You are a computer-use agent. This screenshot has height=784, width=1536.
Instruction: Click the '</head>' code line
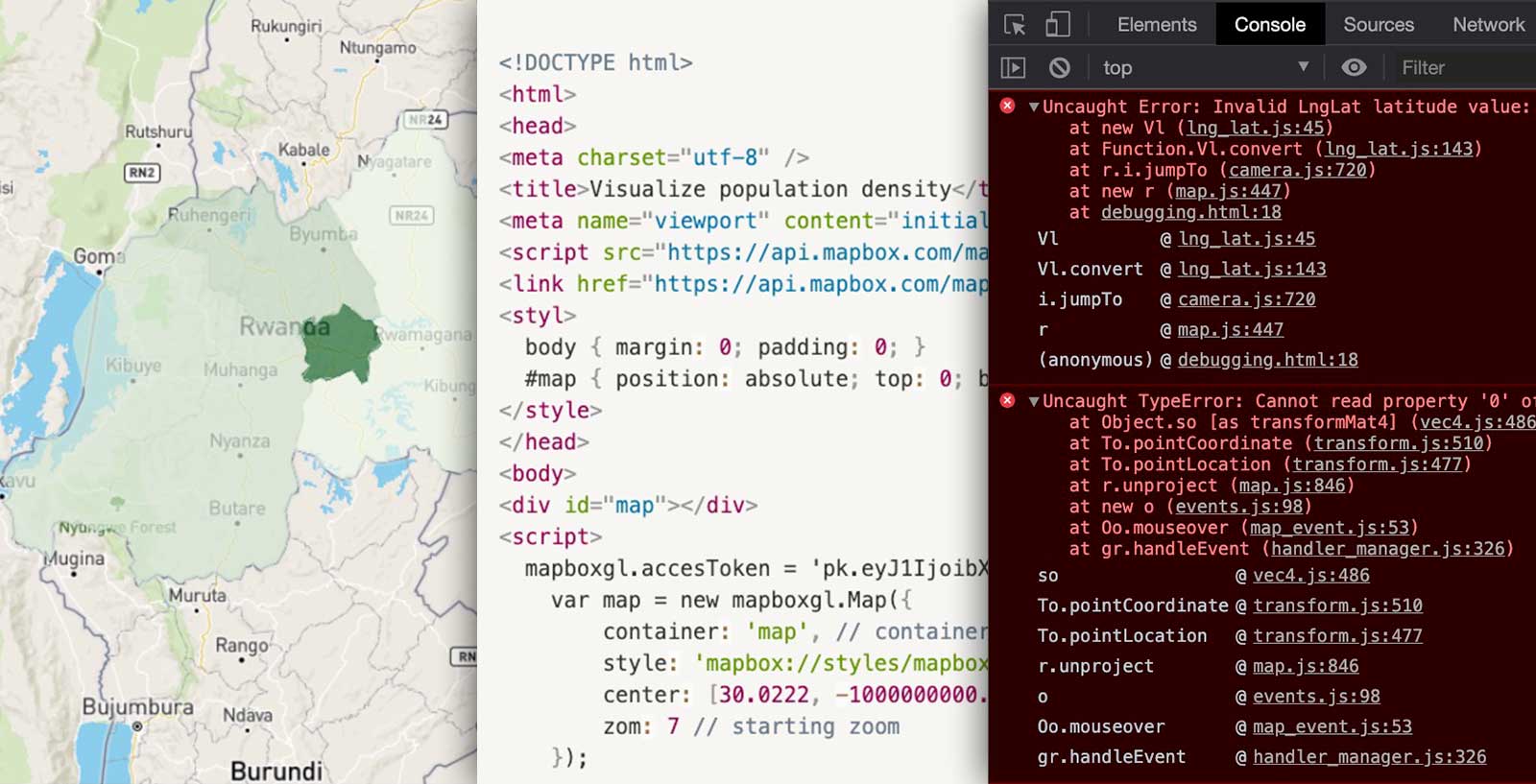[x=544, y=442]
